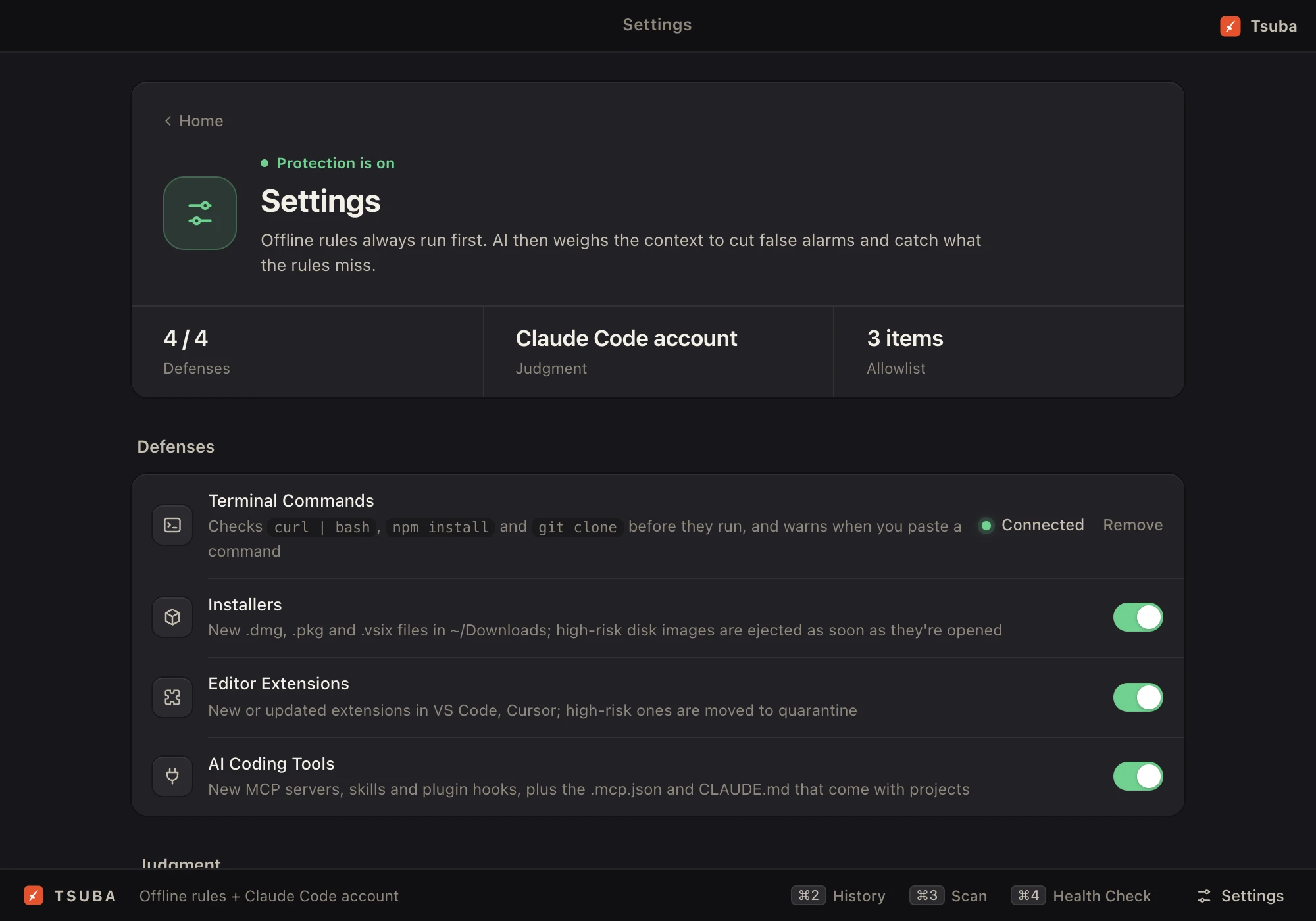Click the Tsuba name in title bar

pos(1273,26)
